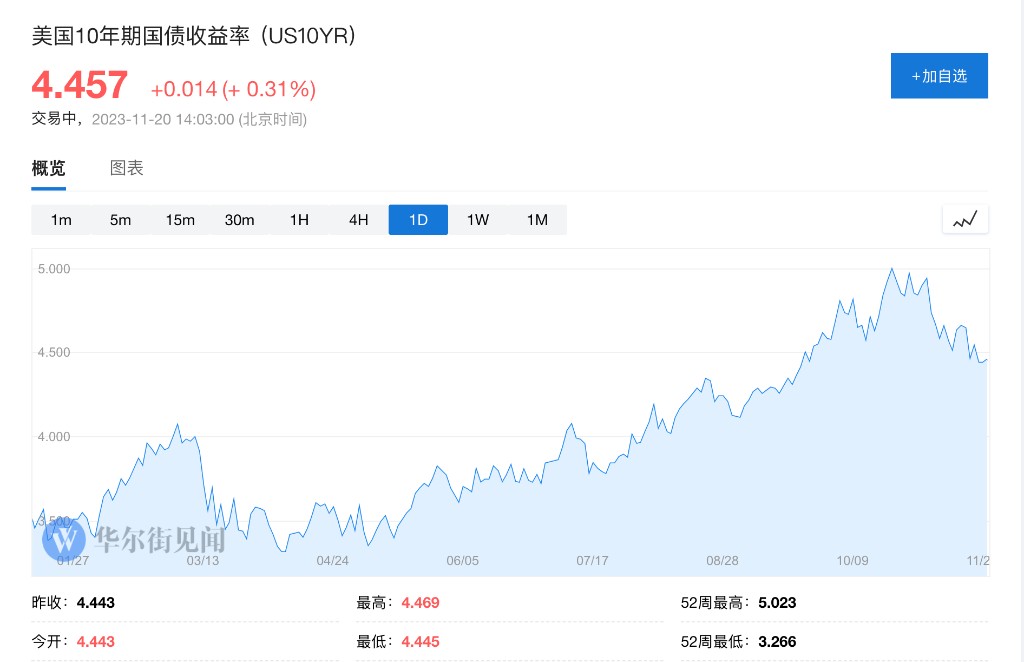Image resolution: width=1024 pixels, height=662 pixels.
Task: Switch to the 概览 tab
Action: click(49, 168)
